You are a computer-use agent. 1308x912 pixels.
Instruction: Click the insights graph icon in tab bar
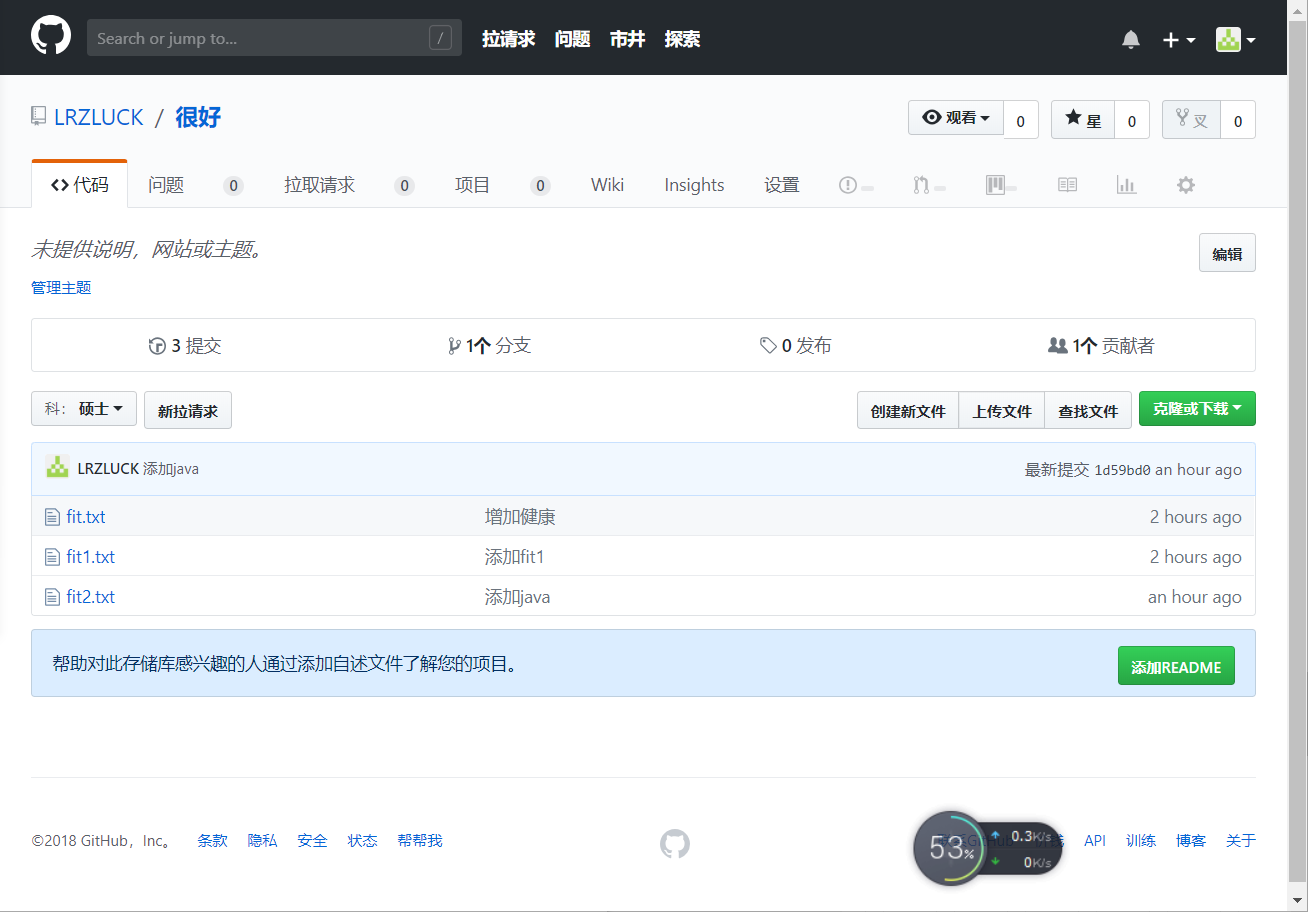tap(1127, 185)
